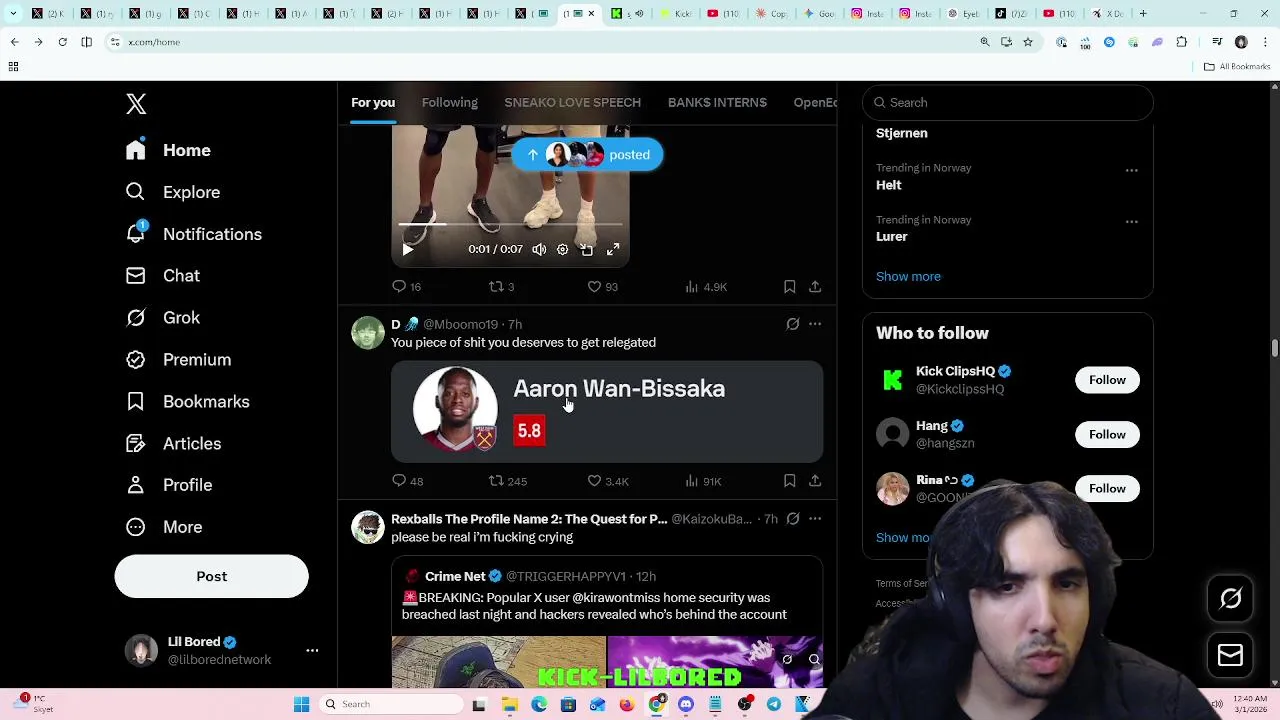Open video settings gear icon
Image resolution: width=1280 pixels, height=720 pixels.
[562, 249]
